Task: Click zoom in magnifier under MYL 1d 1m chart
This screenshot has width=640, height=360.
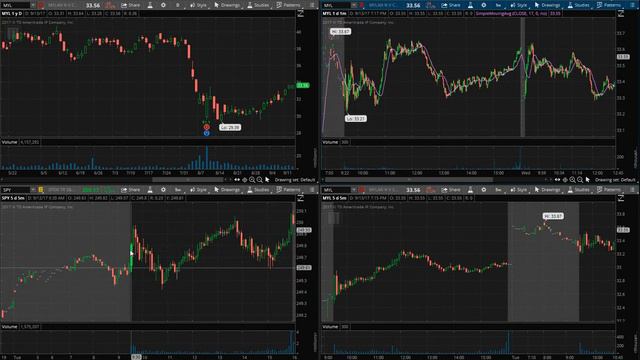Action: pyautogui.click(x=572, y=180)
